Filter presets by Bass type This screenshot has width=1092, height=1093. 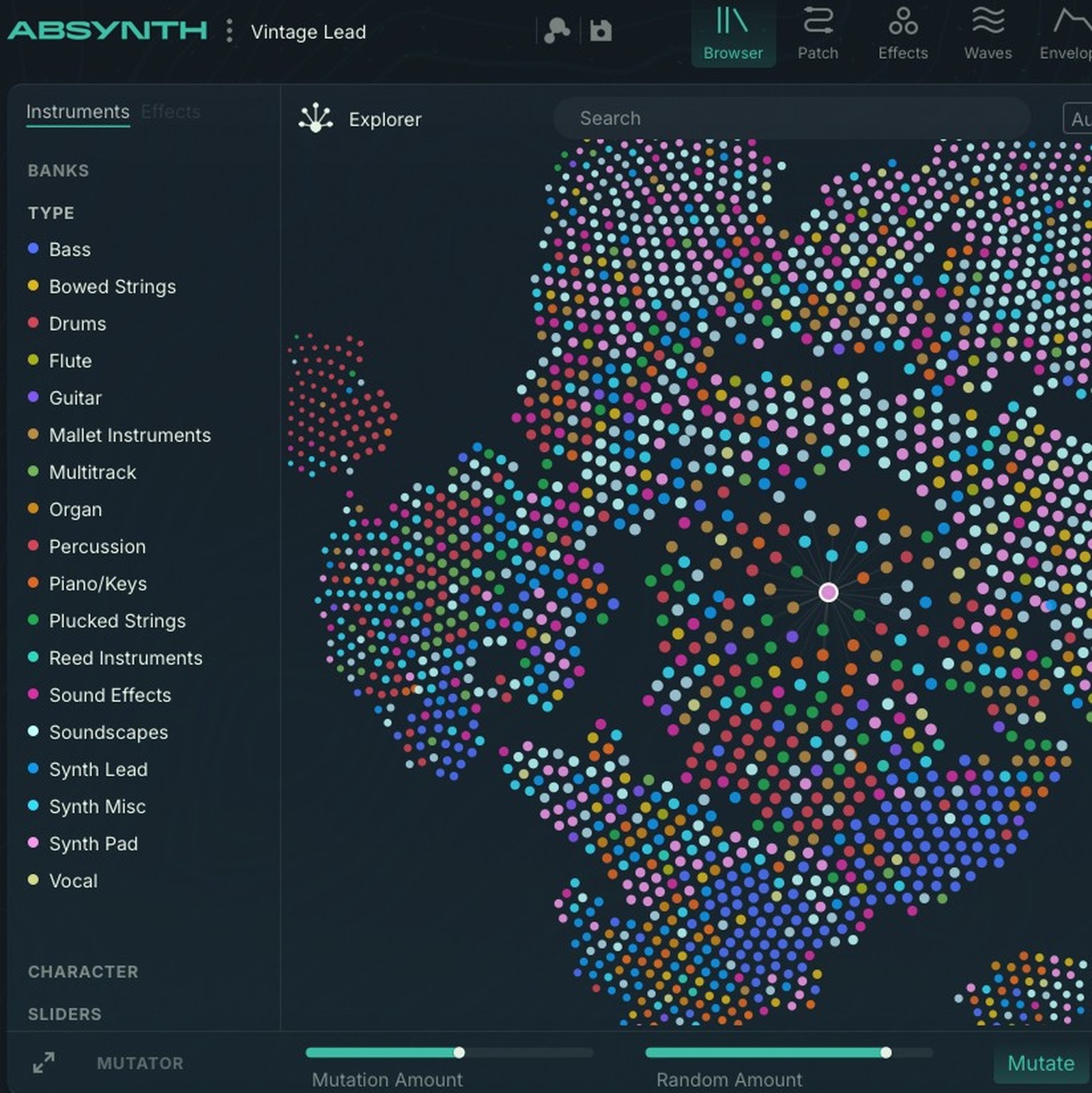68,249
